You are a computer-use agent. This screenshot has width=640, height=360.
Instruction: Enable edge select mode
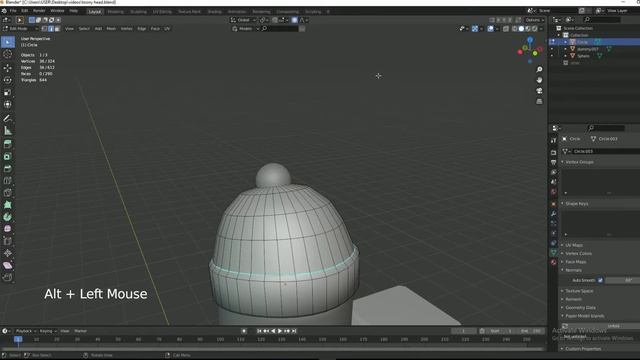[51, 29]
